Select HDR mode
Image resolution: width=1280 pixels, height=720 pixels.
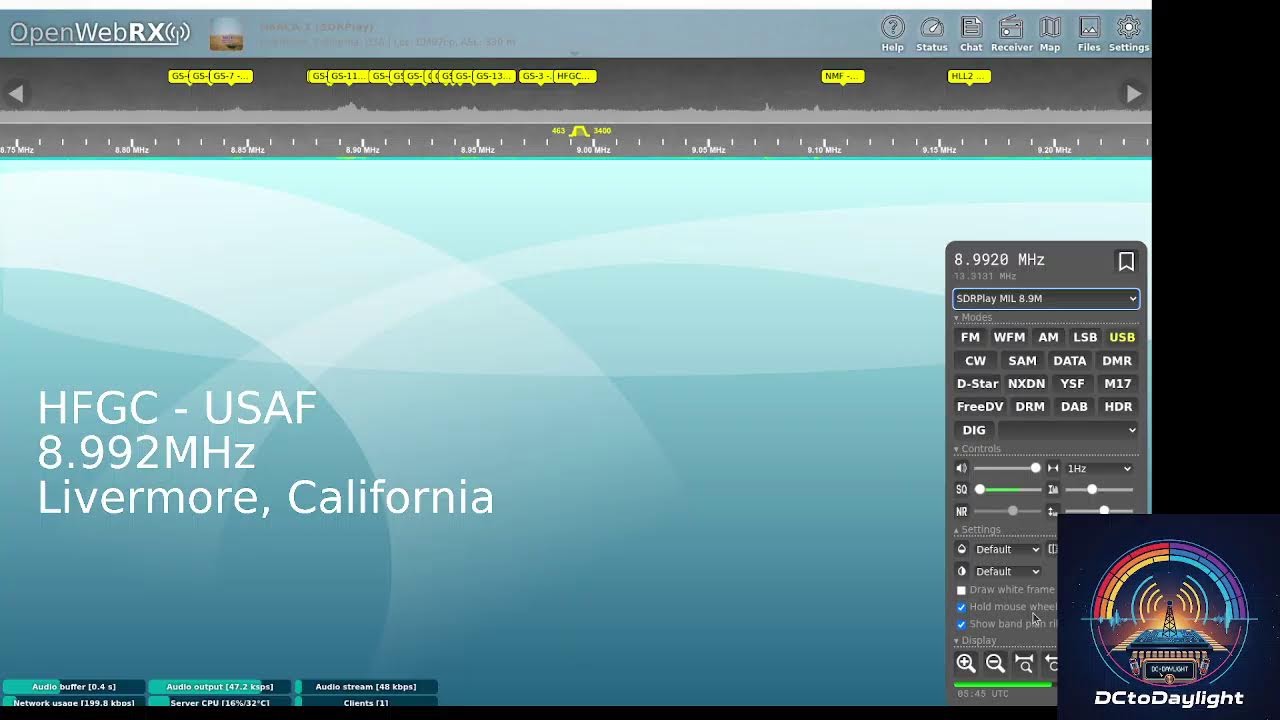coord(1118,407)
